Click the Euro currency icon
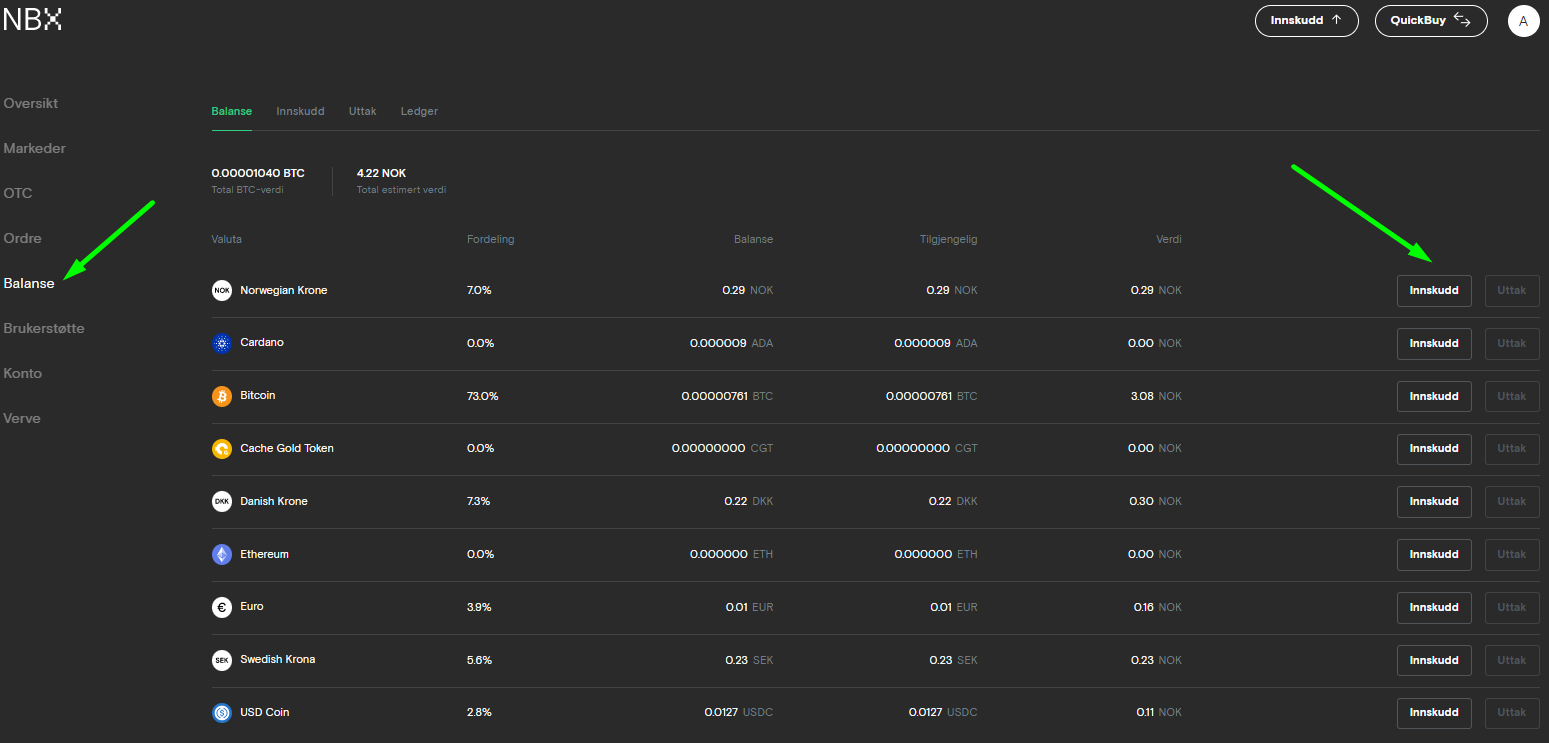 222,607
